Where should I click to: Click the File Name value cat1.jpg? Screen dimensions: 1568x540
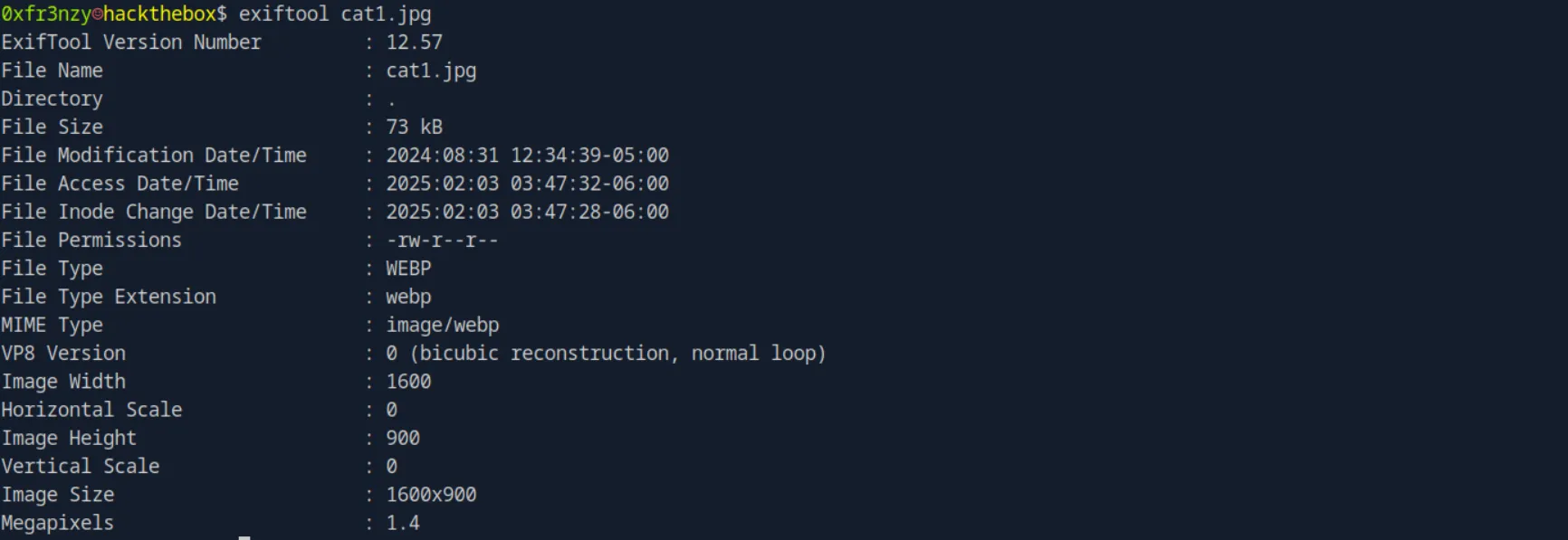(x=431, y=71)
